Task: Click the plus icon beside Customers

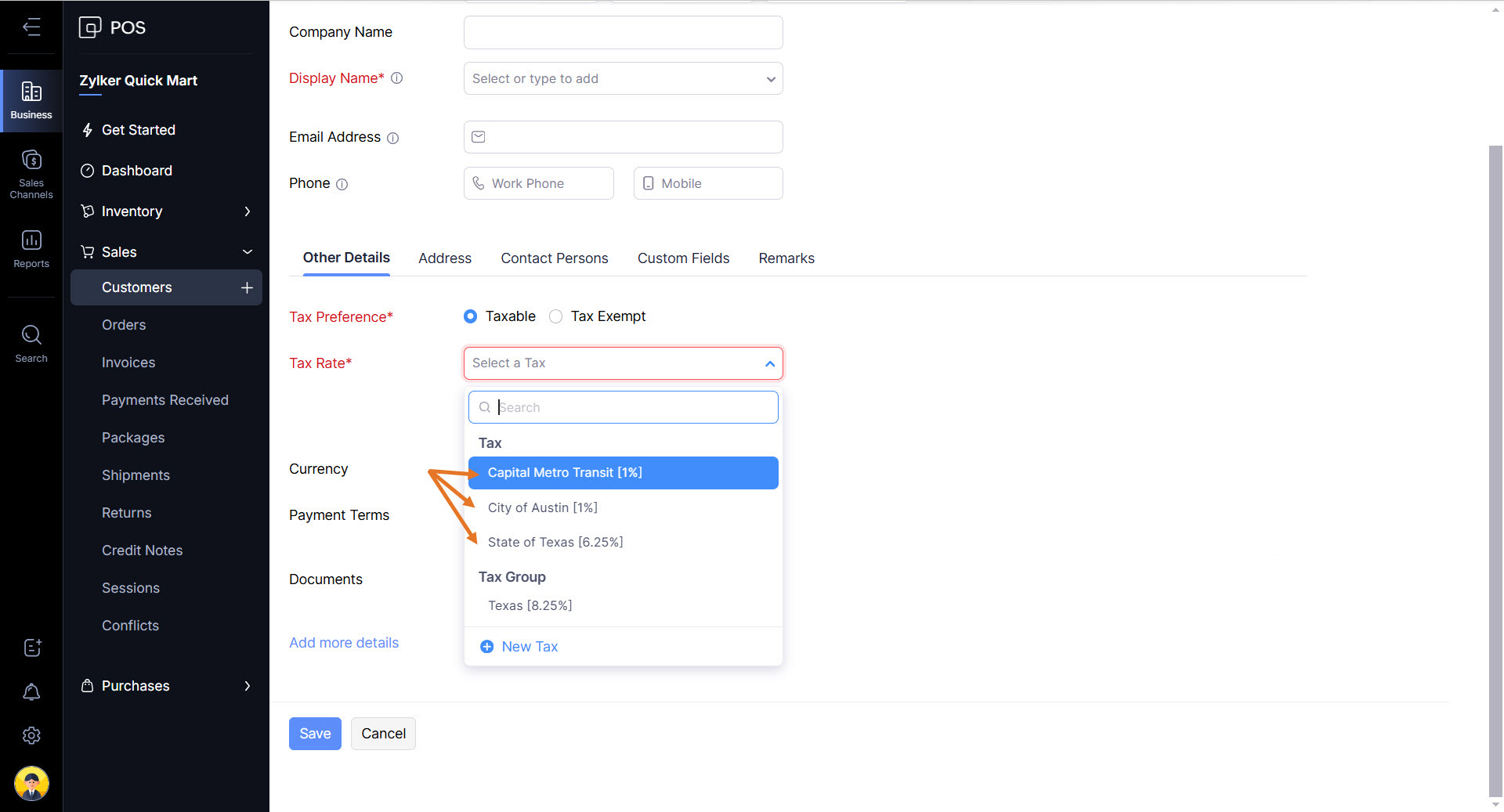Action: point(247,287)
